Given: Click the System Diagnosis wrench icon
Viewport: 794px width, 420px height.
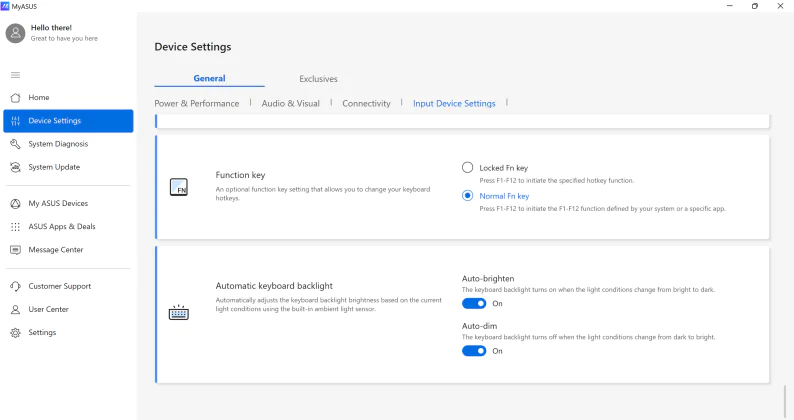Looking at the screenshot, I should click(16, 144).
